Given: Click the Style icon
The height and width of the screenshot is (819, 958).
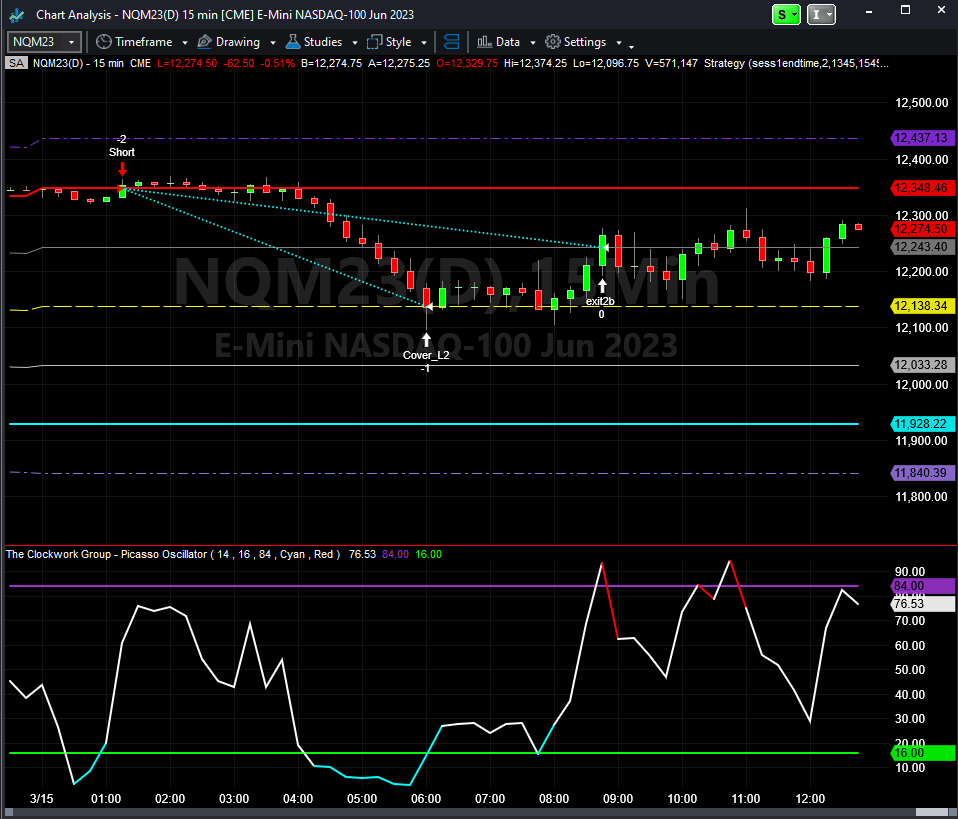Looking at the screenshot, I should [374, 42].
